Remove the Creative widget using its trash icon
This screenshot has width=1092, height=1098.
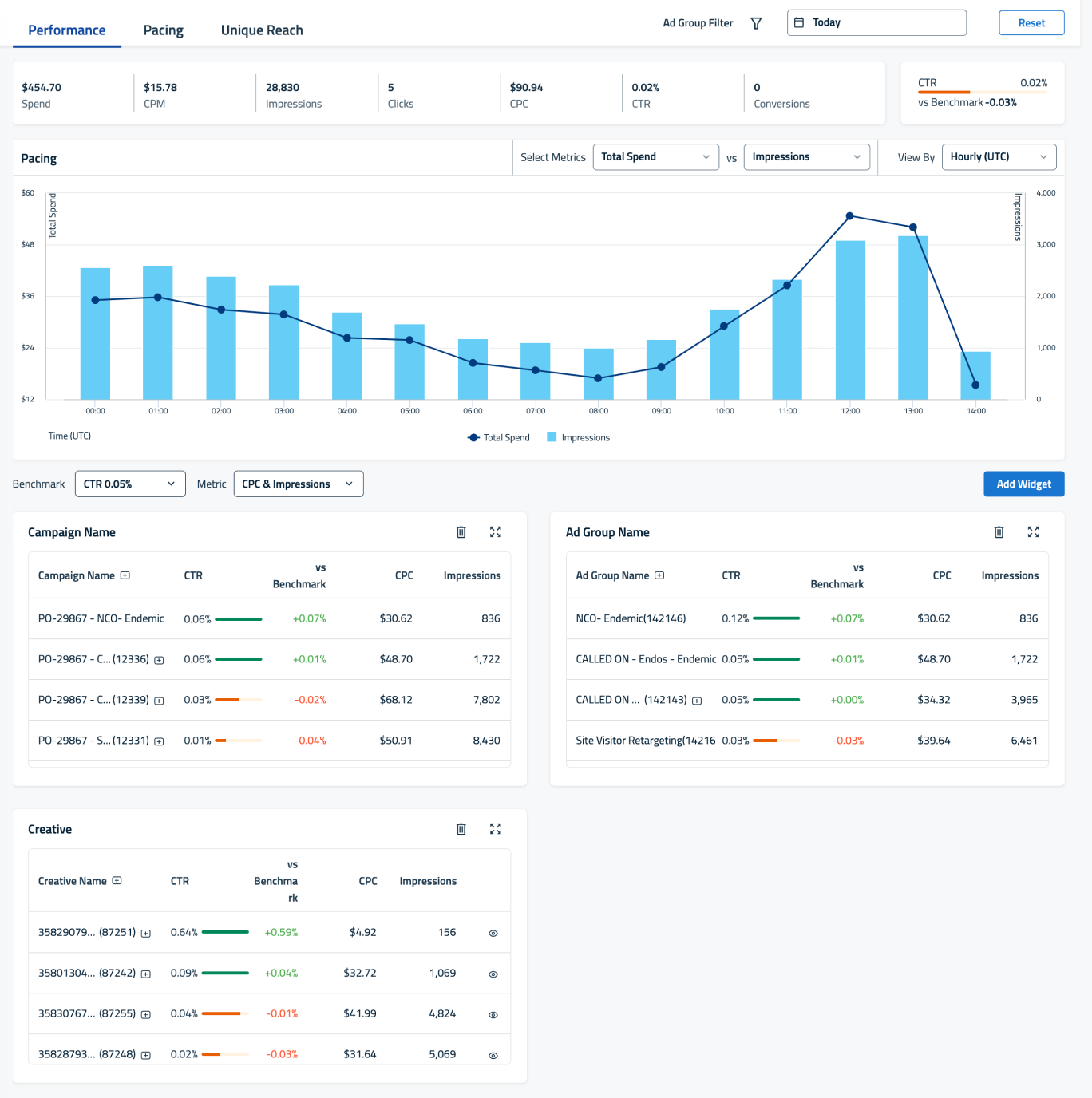[461, 829]
